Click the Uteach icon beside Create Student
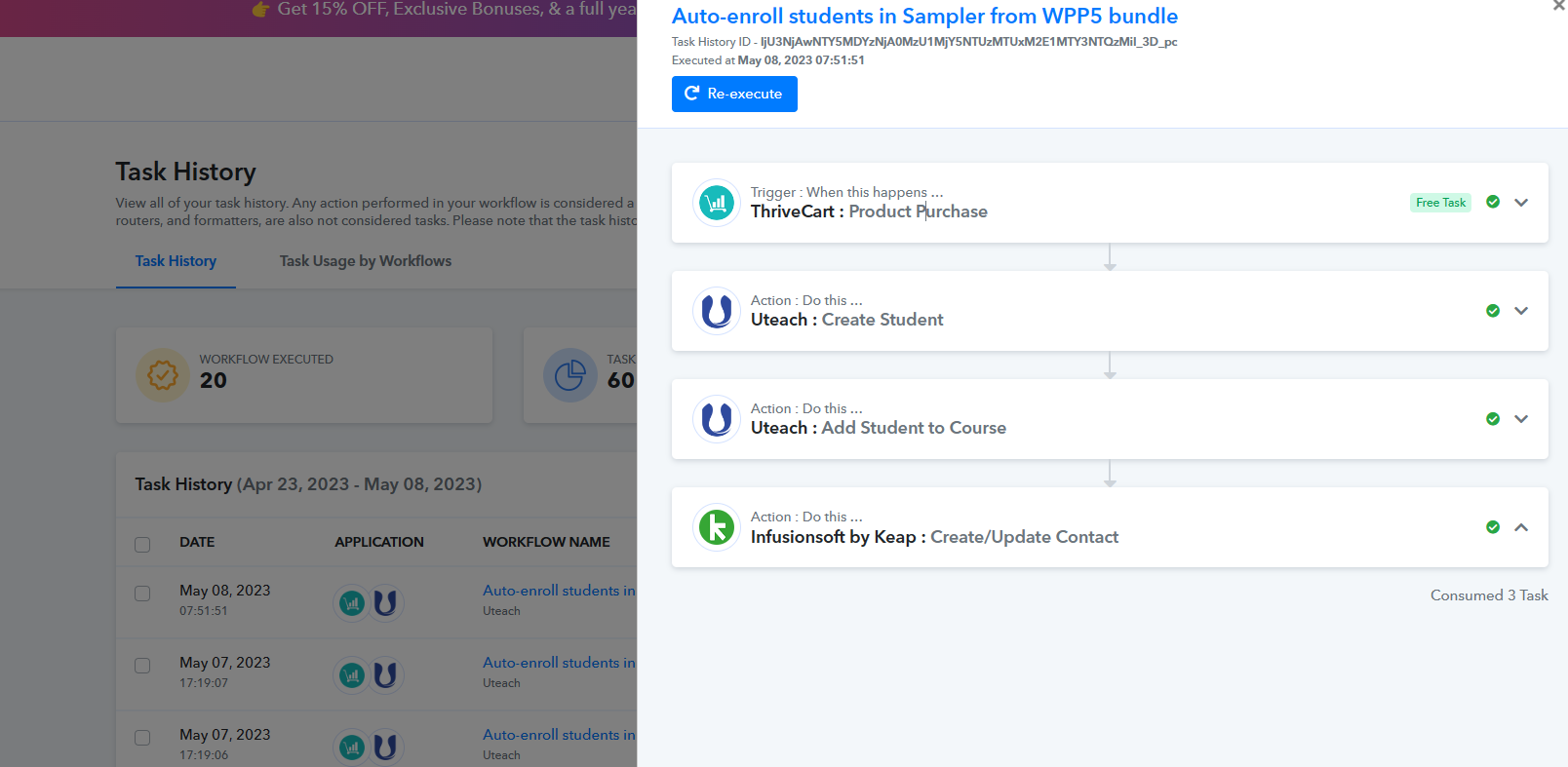 click(717, 311)
